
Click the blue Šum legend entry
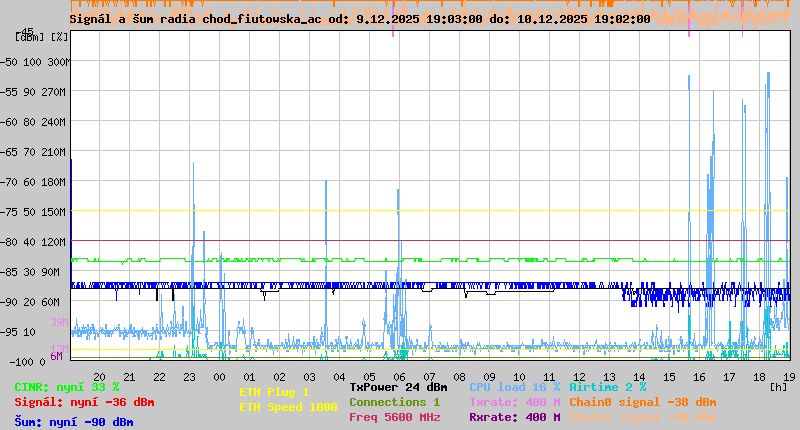click(x=73, y=422)
